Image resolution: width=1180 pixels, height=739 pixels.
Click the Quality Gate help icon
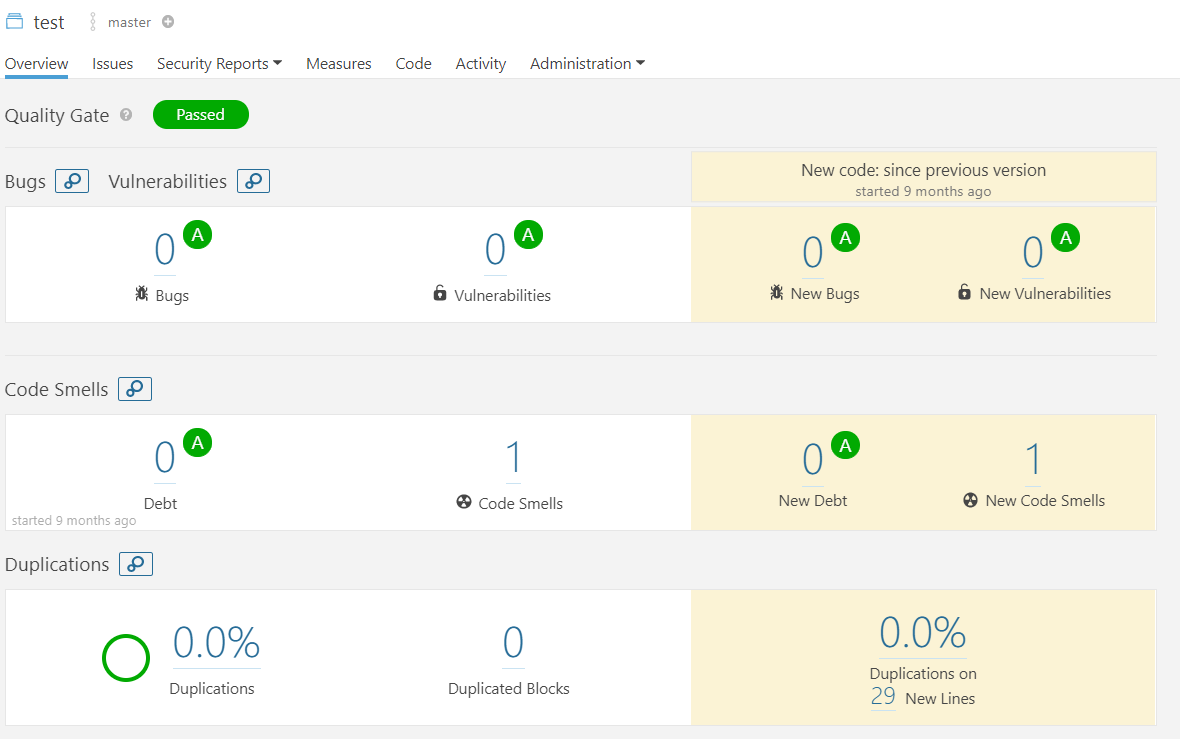click(126, 115)
